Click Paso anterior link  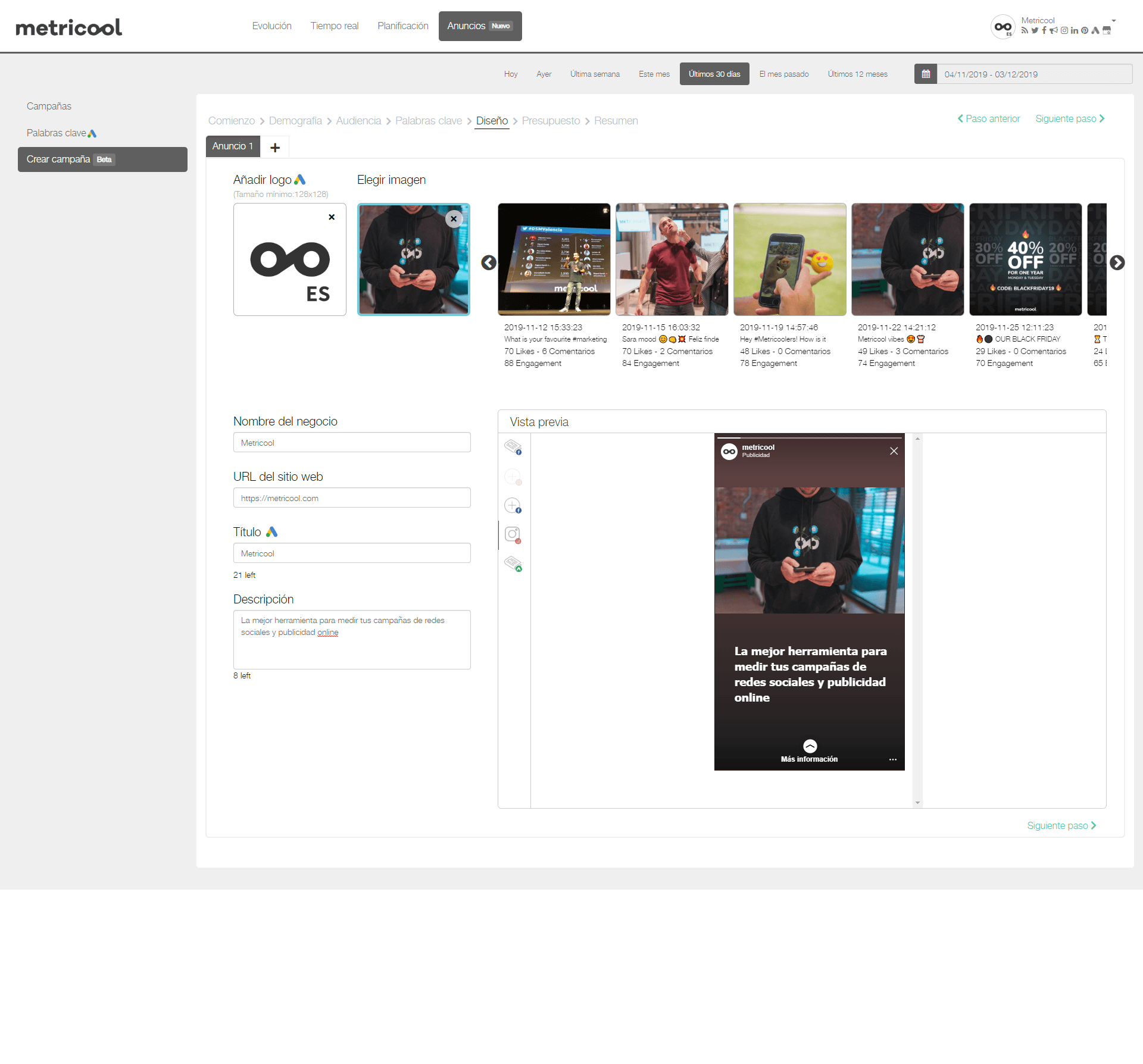click(989, 119)
